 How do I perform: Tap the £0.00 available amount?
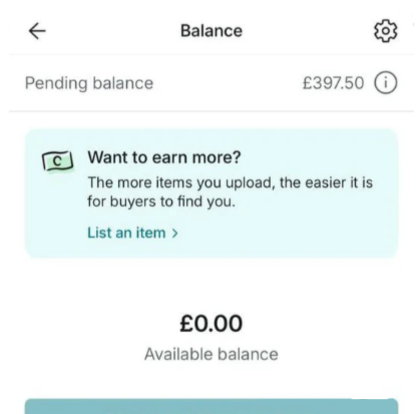pos(211,323)
